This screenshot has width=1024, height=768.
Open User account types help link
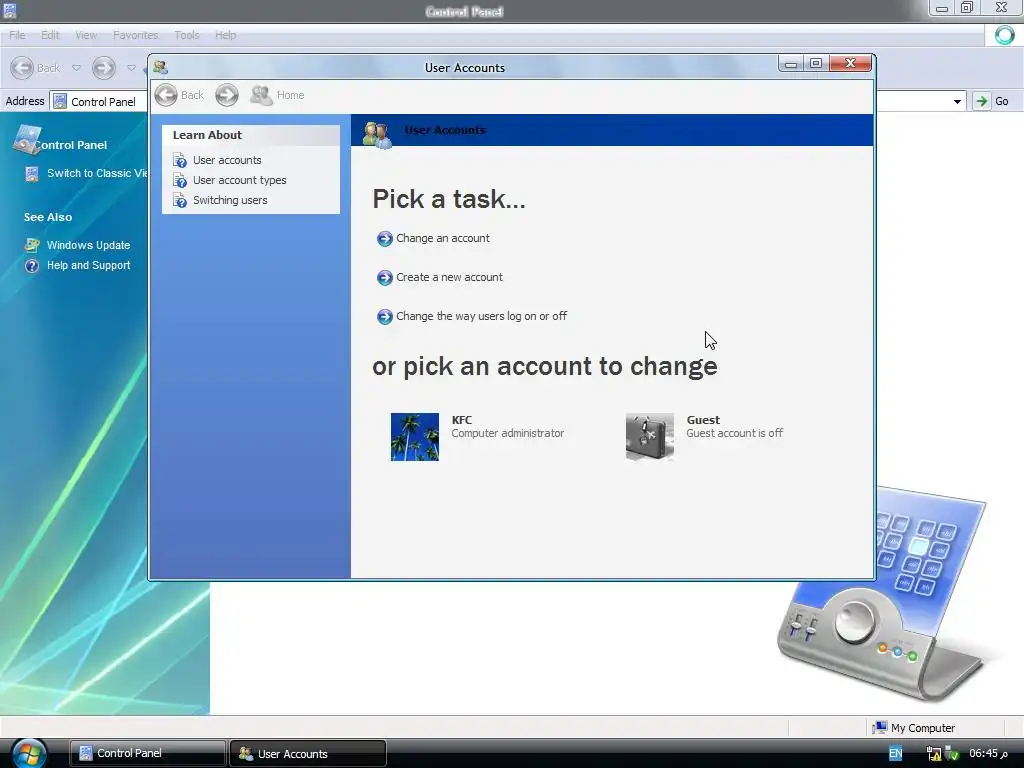click(240, 180)
